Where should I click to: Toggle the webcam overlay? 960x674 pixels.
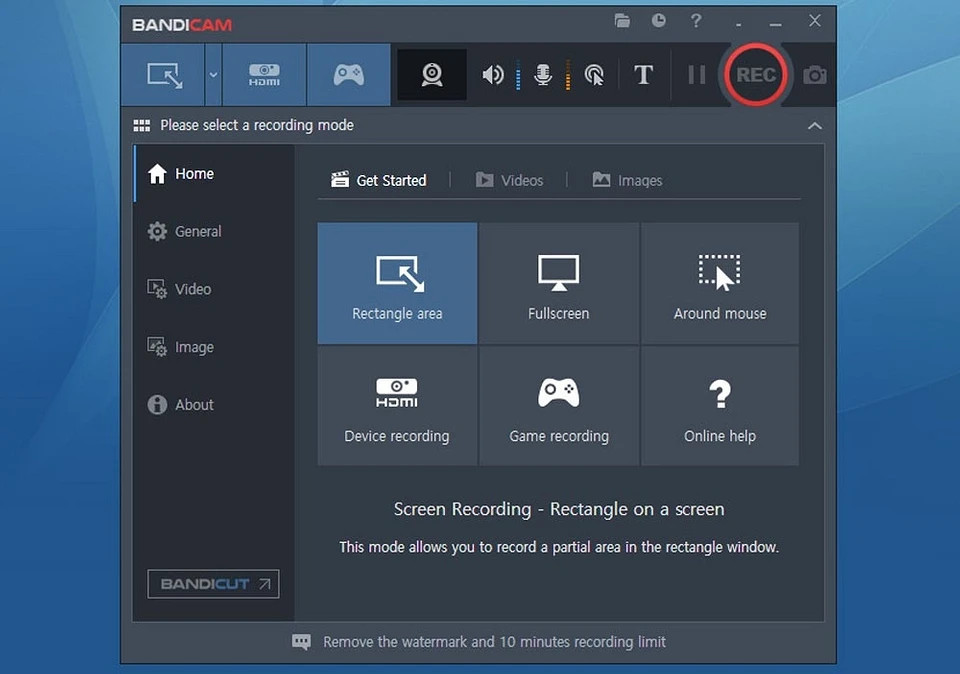click(x=432, y=75)
